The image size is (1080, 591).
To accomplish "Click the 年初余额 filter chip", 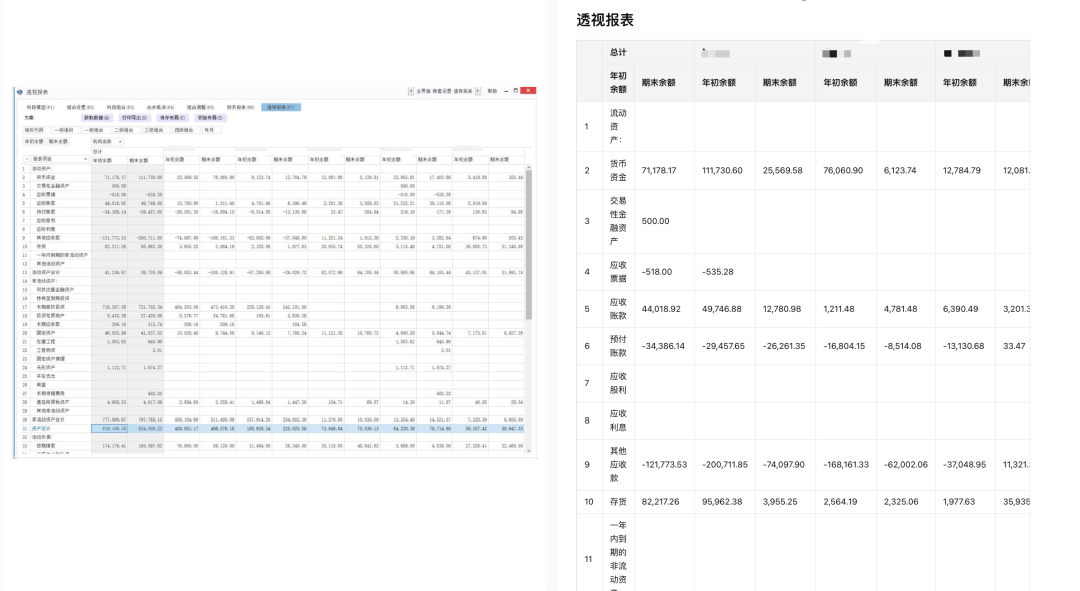I will 33,142.
